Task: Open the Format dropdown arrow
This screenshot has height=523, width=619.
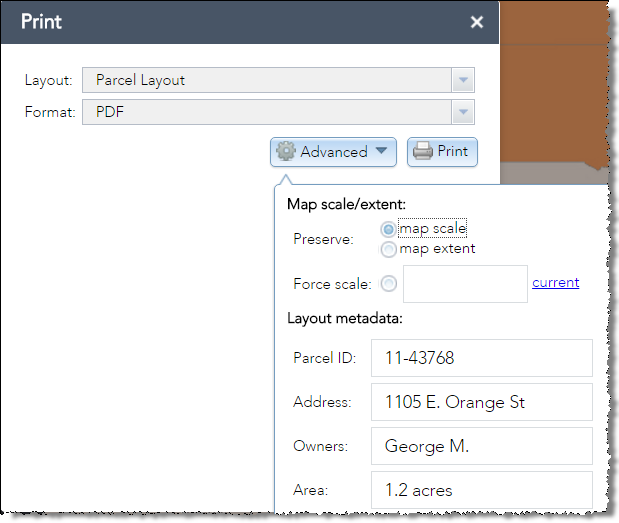Action: coord(463,112)
